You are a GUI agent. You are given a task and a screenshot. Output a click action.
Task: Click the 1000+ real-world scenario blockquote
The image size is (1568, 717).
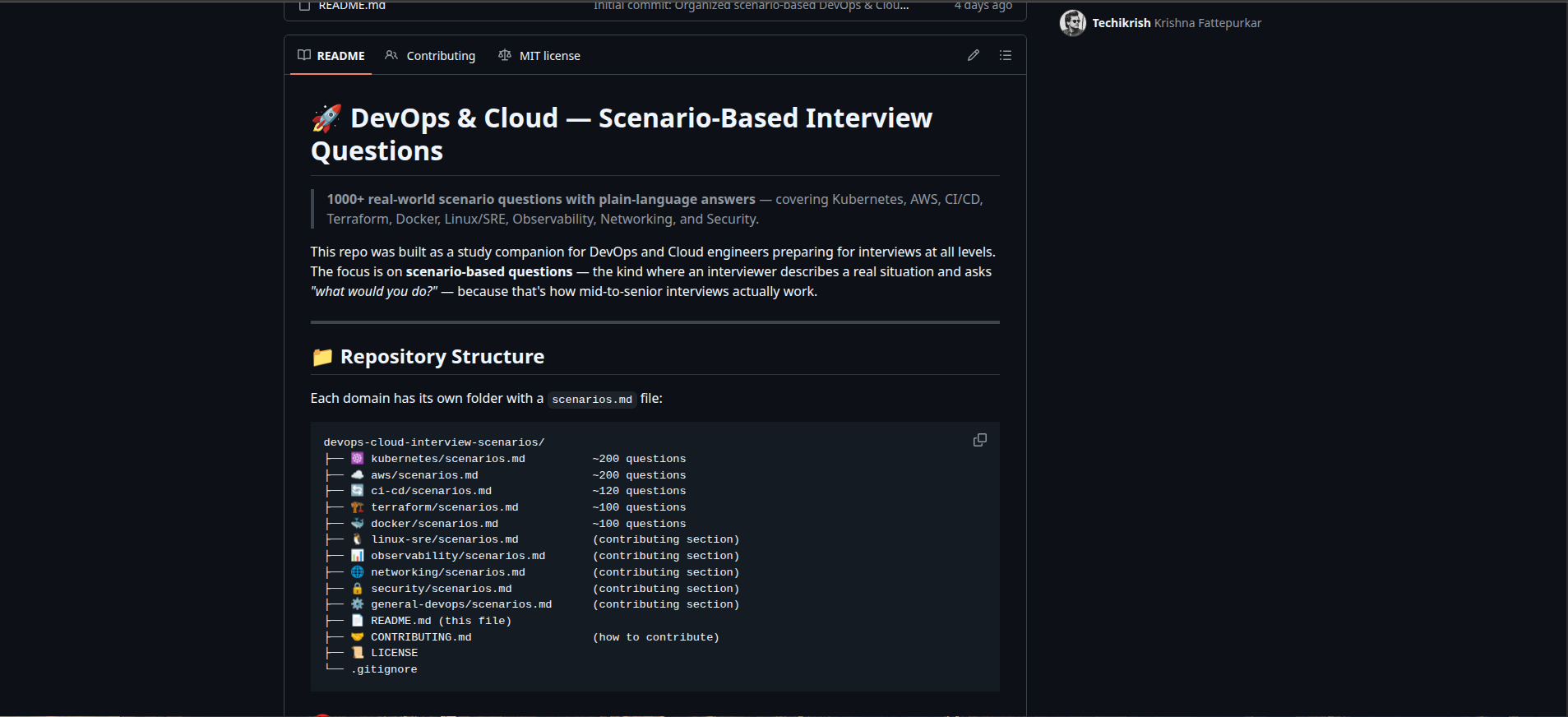(x=655, y=209)
